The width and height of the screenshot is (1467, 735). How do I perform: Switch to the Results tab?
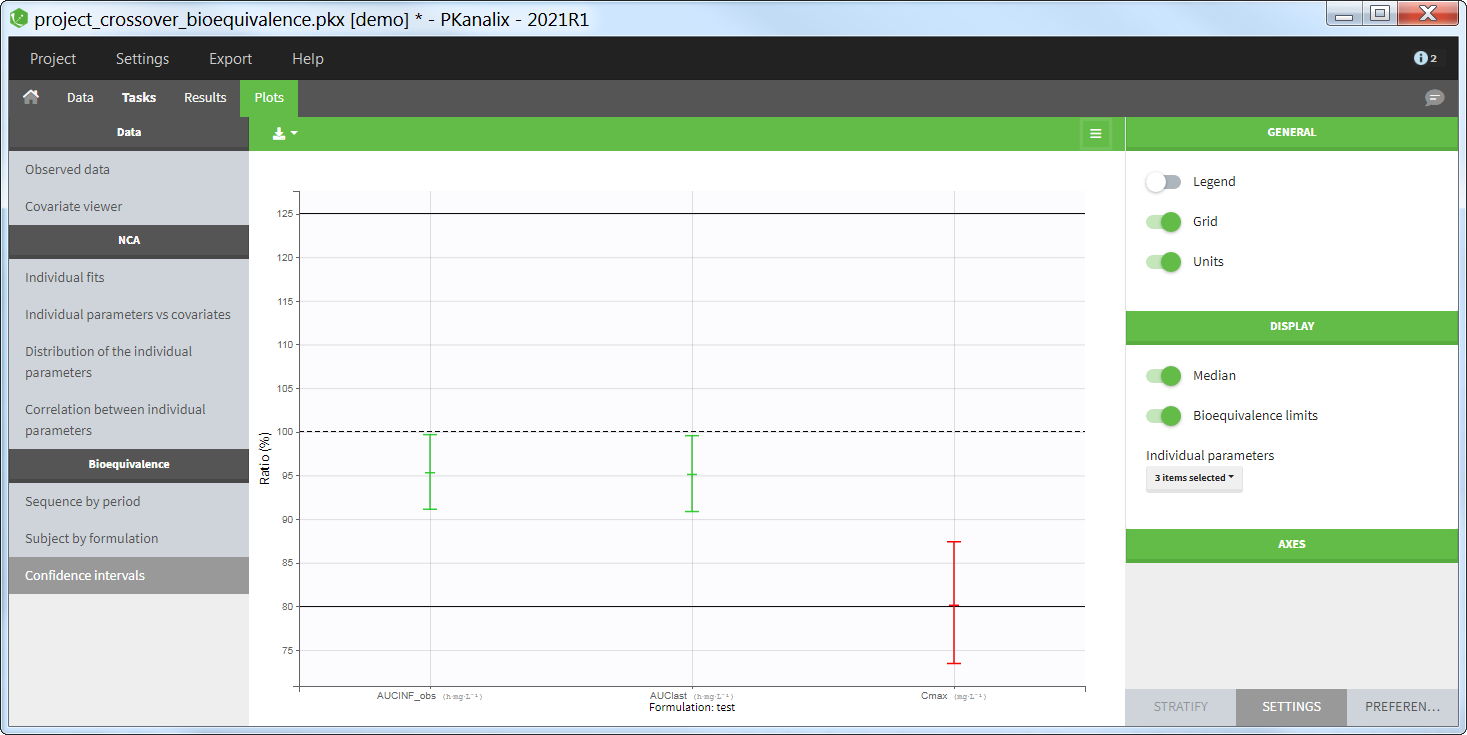[x=205, y=98]
